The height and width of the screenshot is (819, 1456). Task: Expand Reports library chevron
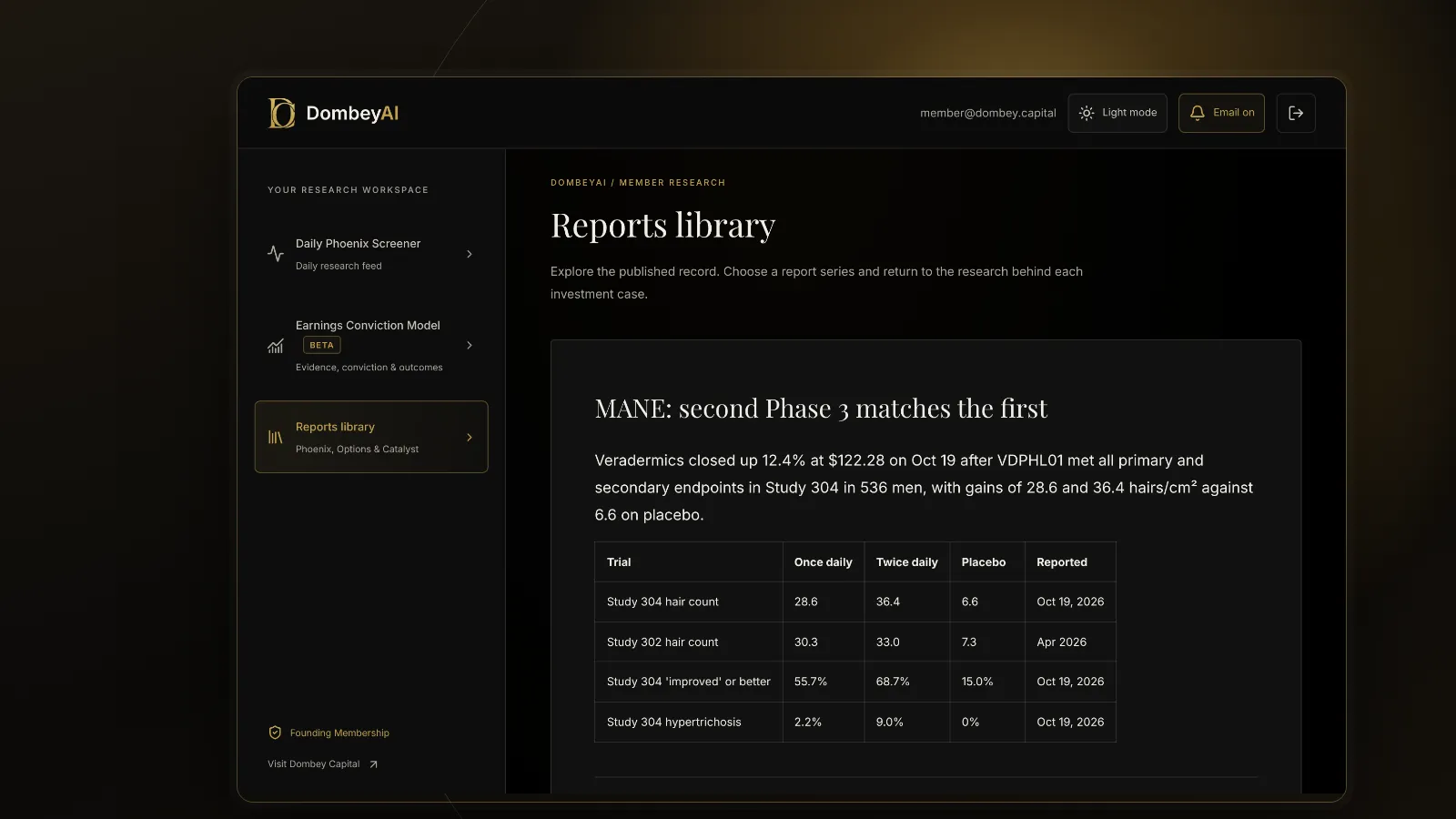(470, 437)
